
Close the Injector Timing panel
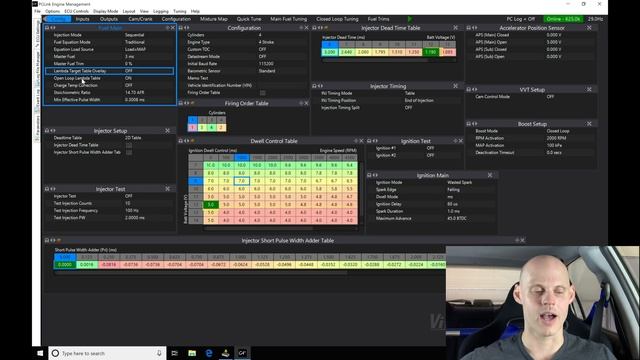click(456, 86)
